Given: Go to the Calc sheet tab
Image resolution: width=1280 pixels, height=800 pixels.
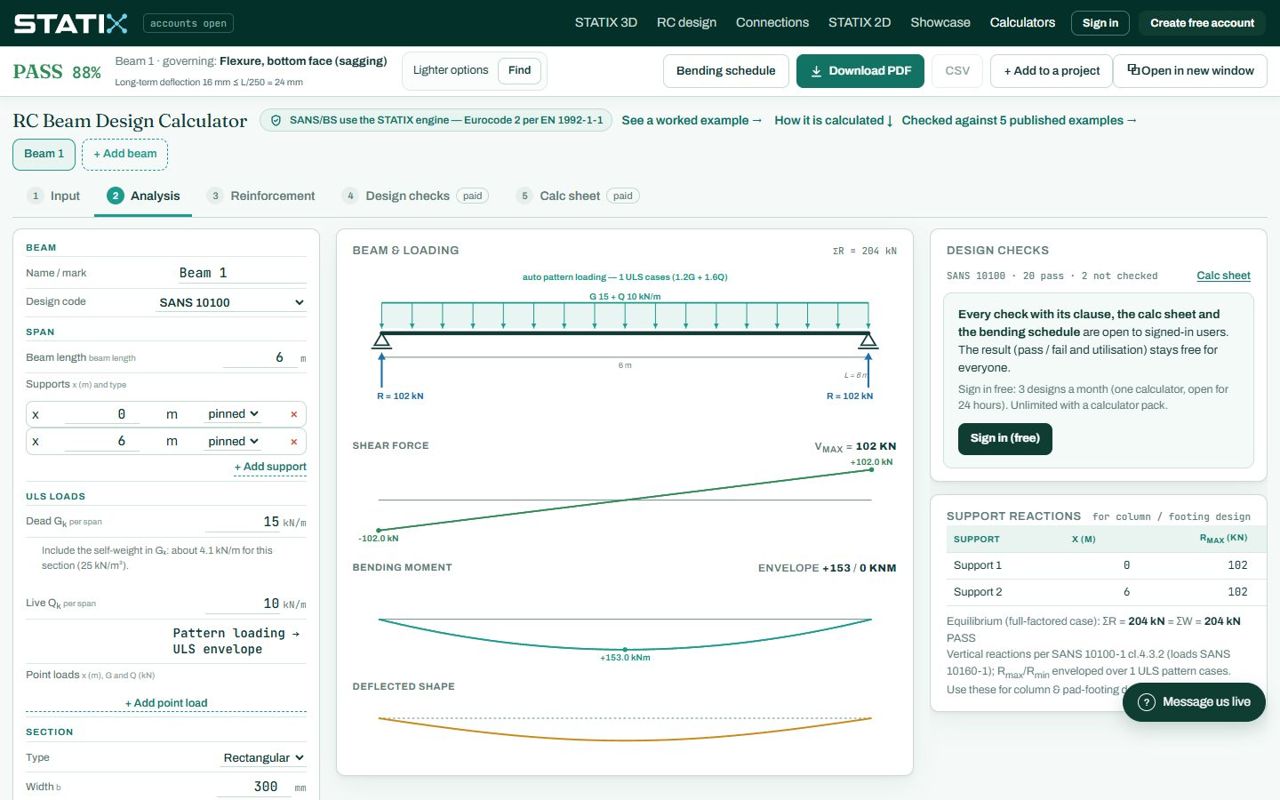Looking at the screenshot, I should click(x=578, y=196).
